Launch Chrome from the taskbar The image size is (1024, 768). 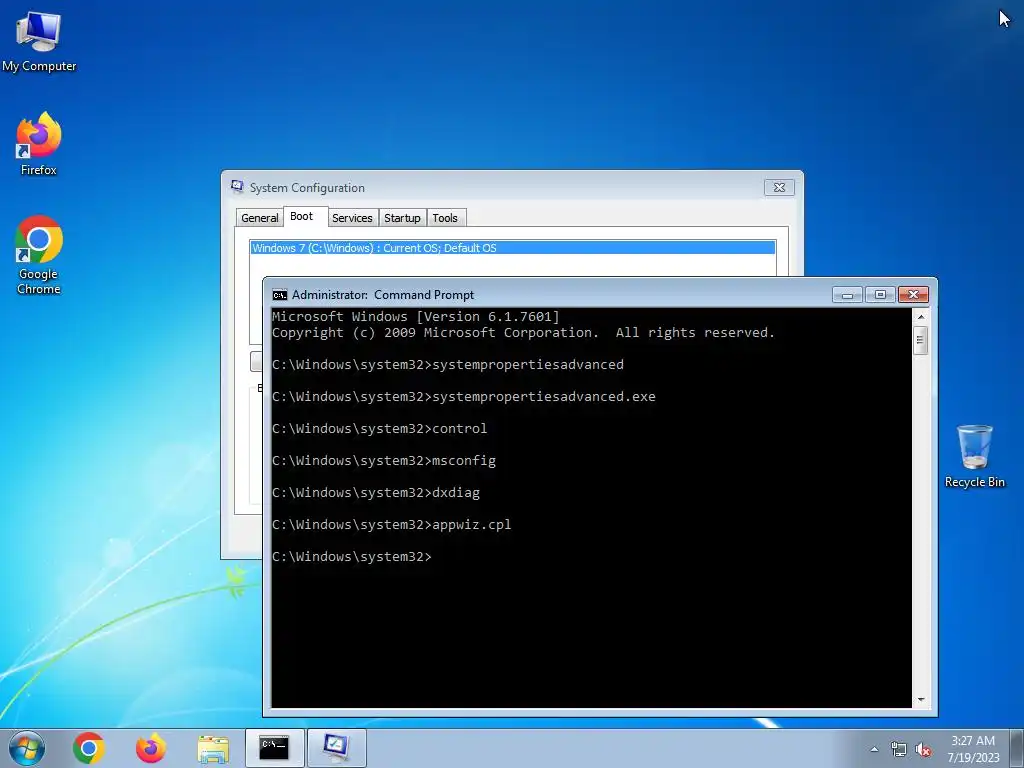(x=89, y=748)
